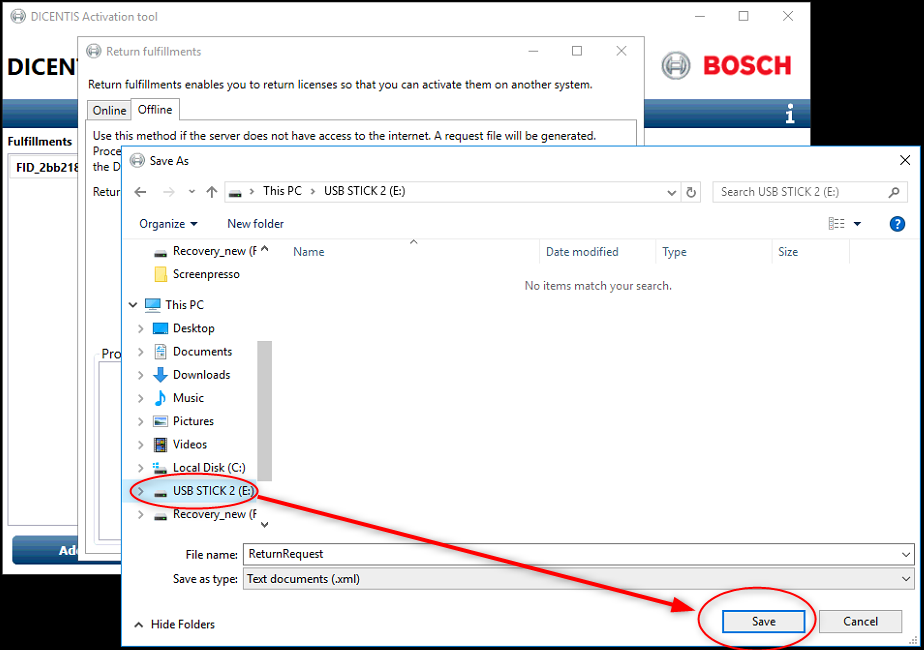Select Screenpresso folder in the tree
This screenshot has width=924, height=650.
(206, 274)
